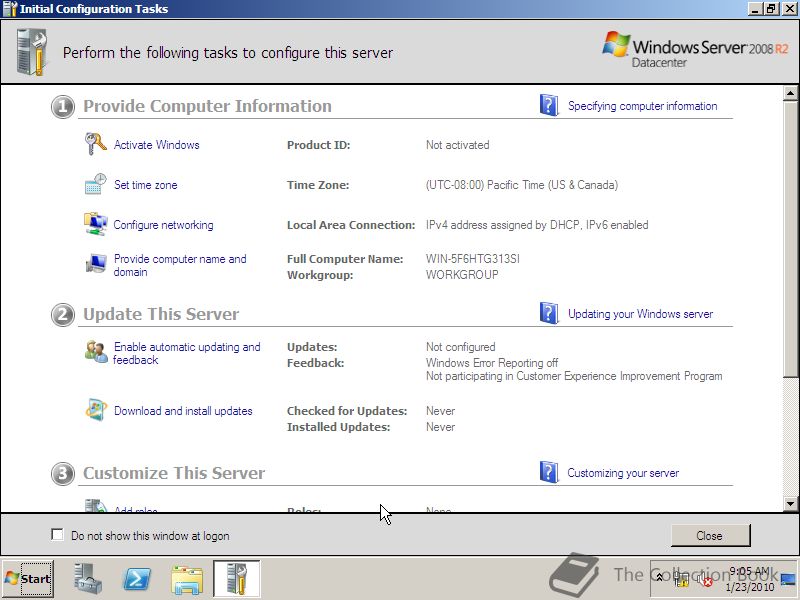Open the Start menu
Screen dimensions: 800x600
[x=28, y=579]
